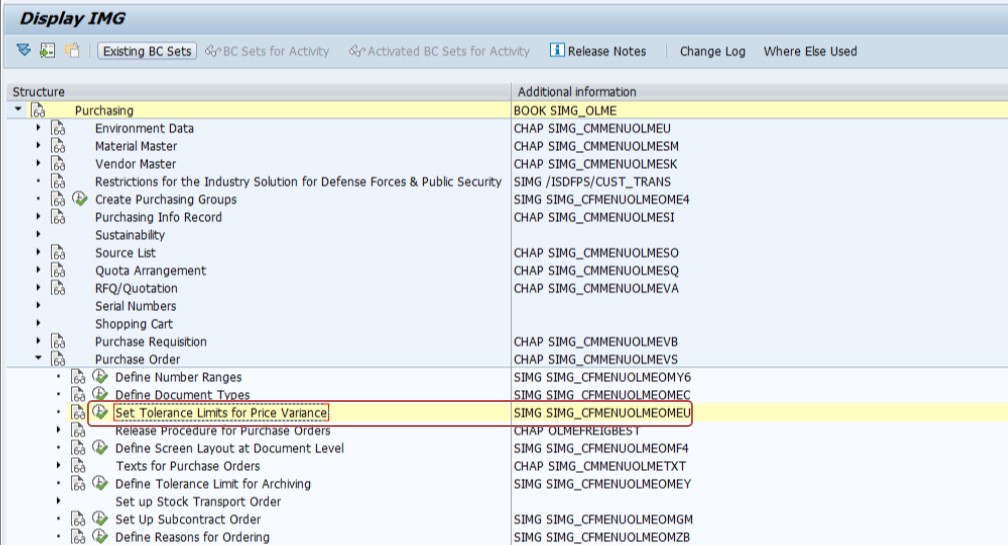Open documentation icon for Vendor Master

(58, 164)
